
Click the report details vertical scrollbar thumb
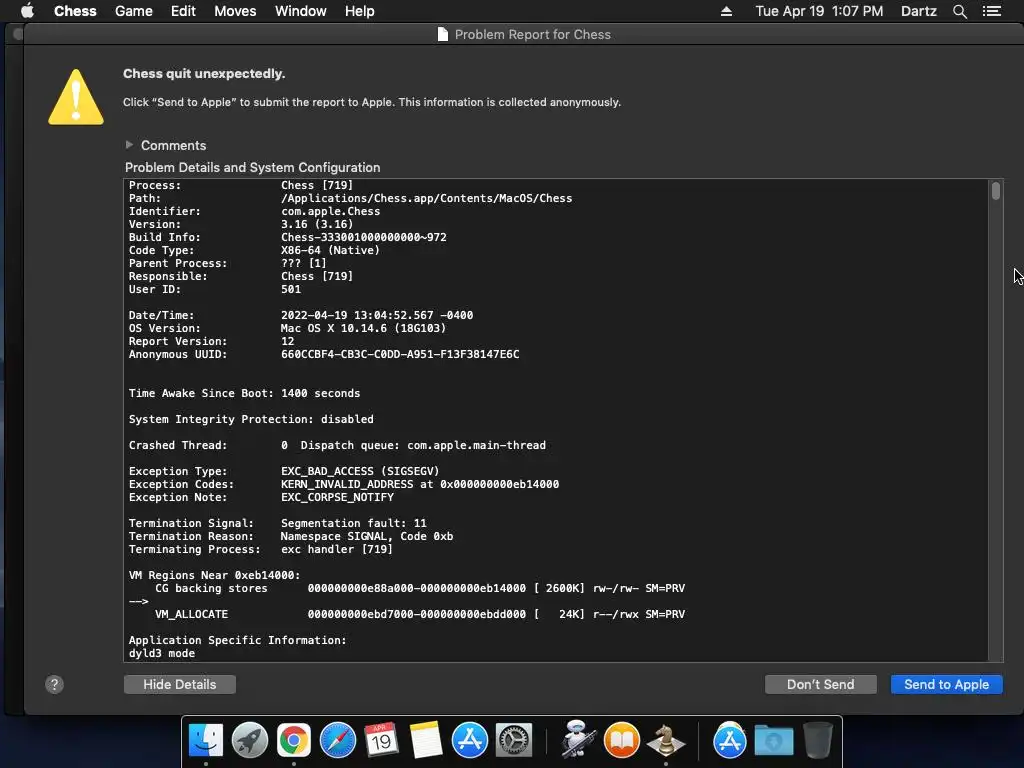(995, 191)
